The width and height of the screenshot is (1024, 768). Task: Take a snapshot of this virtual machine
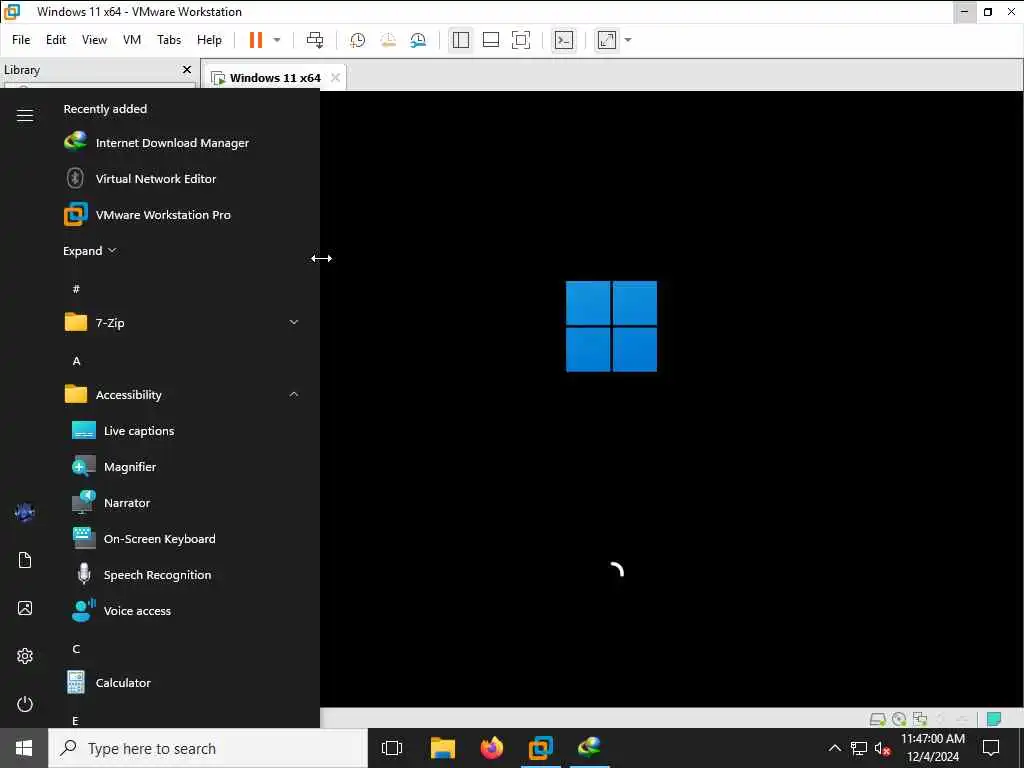[x=357, y=40]
